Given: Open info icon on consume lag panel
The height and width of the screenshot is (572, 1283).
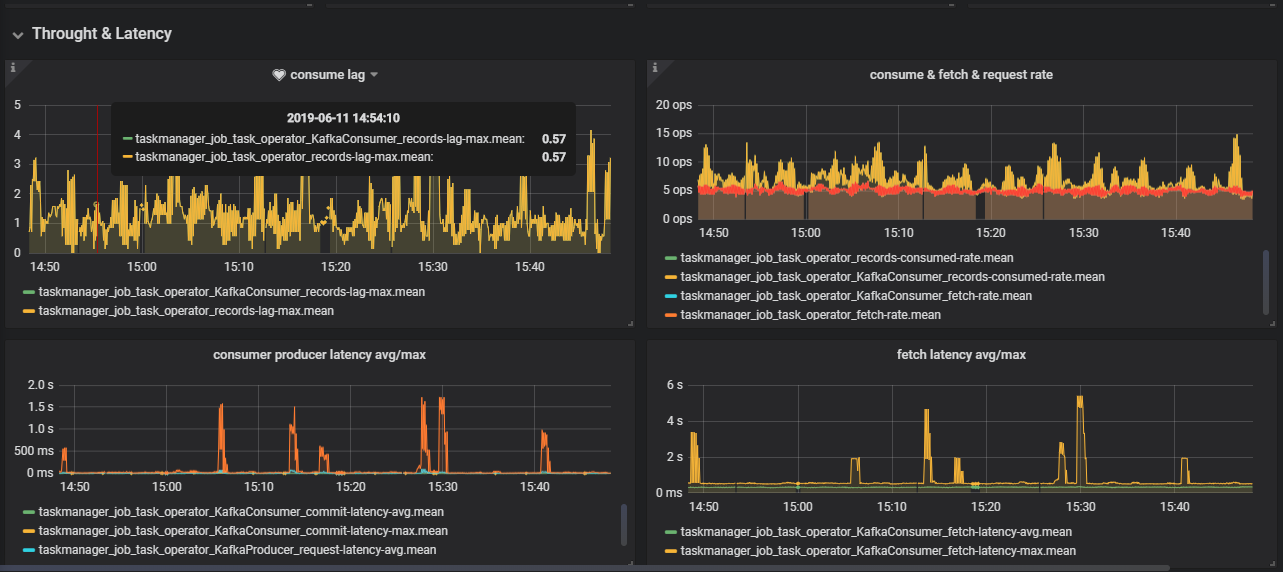Looking at the screenshot, I should (x=13, y=68).
